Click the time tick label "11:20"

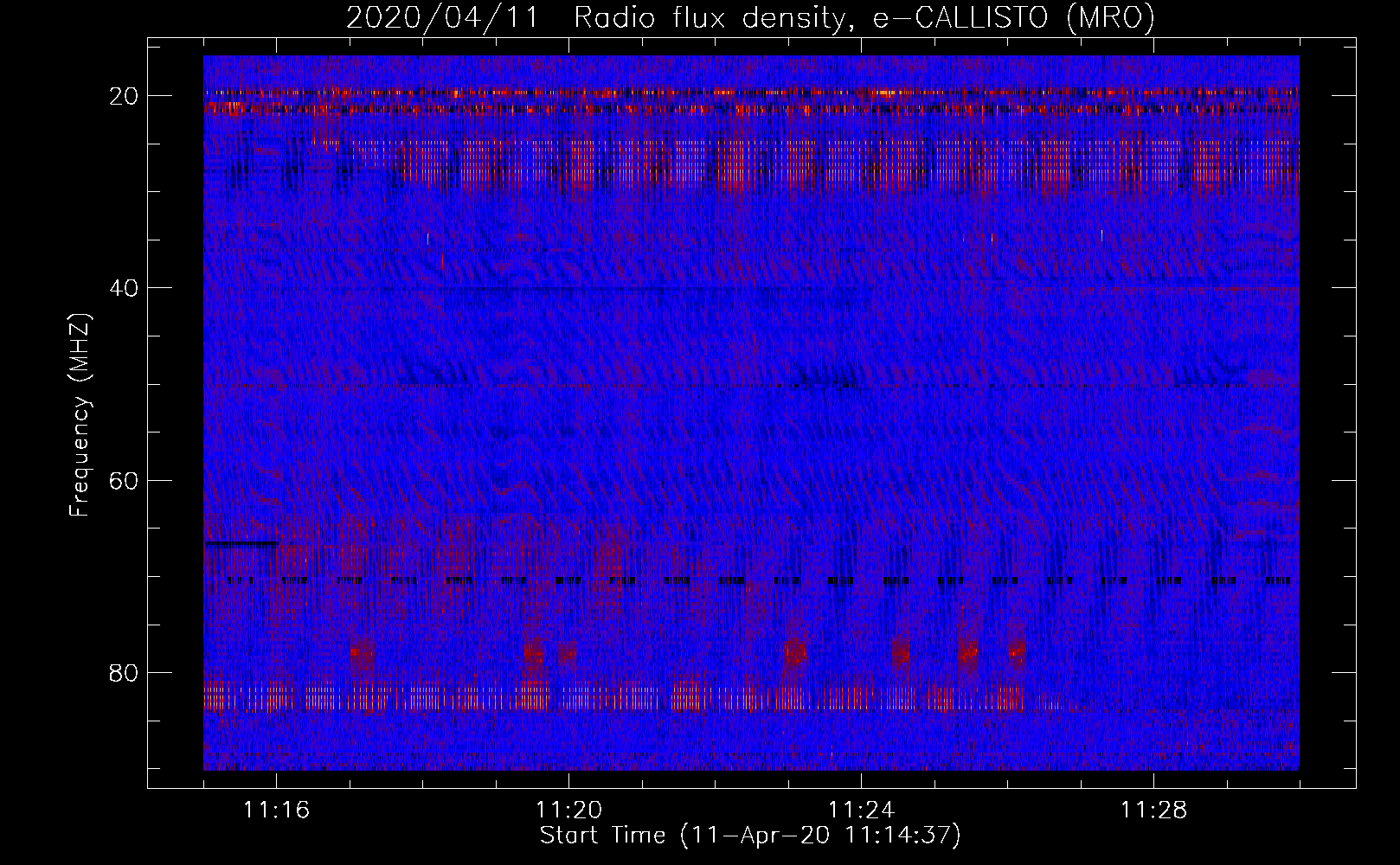[x=569, y=810]
